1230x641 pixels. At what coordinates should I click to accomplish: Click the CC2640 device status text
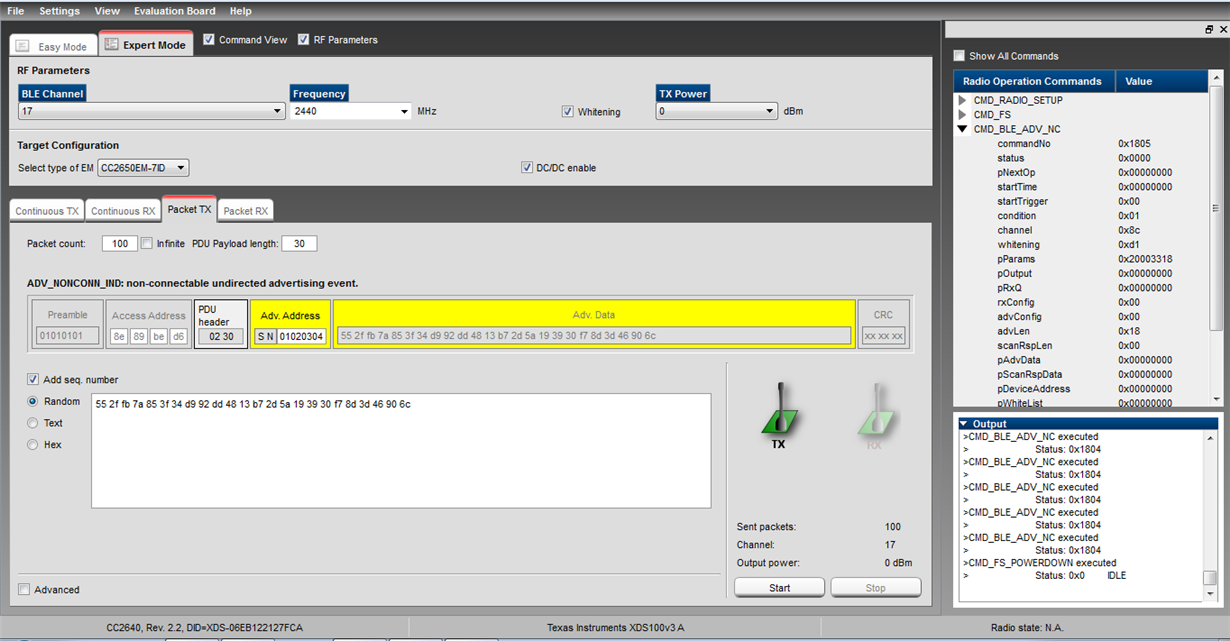[x=205, y=628]
